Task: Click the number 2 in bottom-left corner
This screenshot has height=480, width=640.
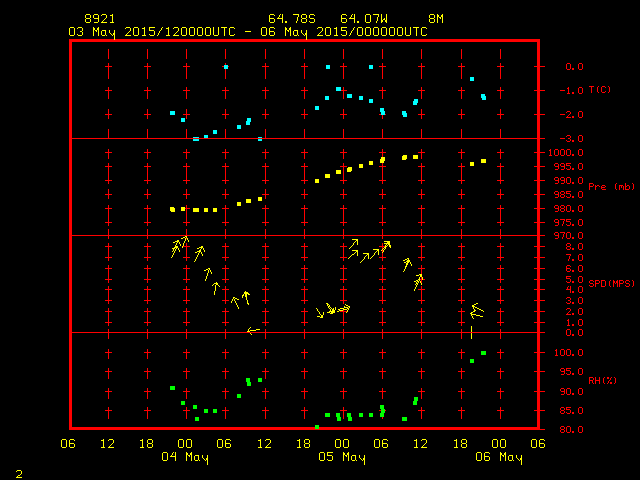Action: coord(18,472)
